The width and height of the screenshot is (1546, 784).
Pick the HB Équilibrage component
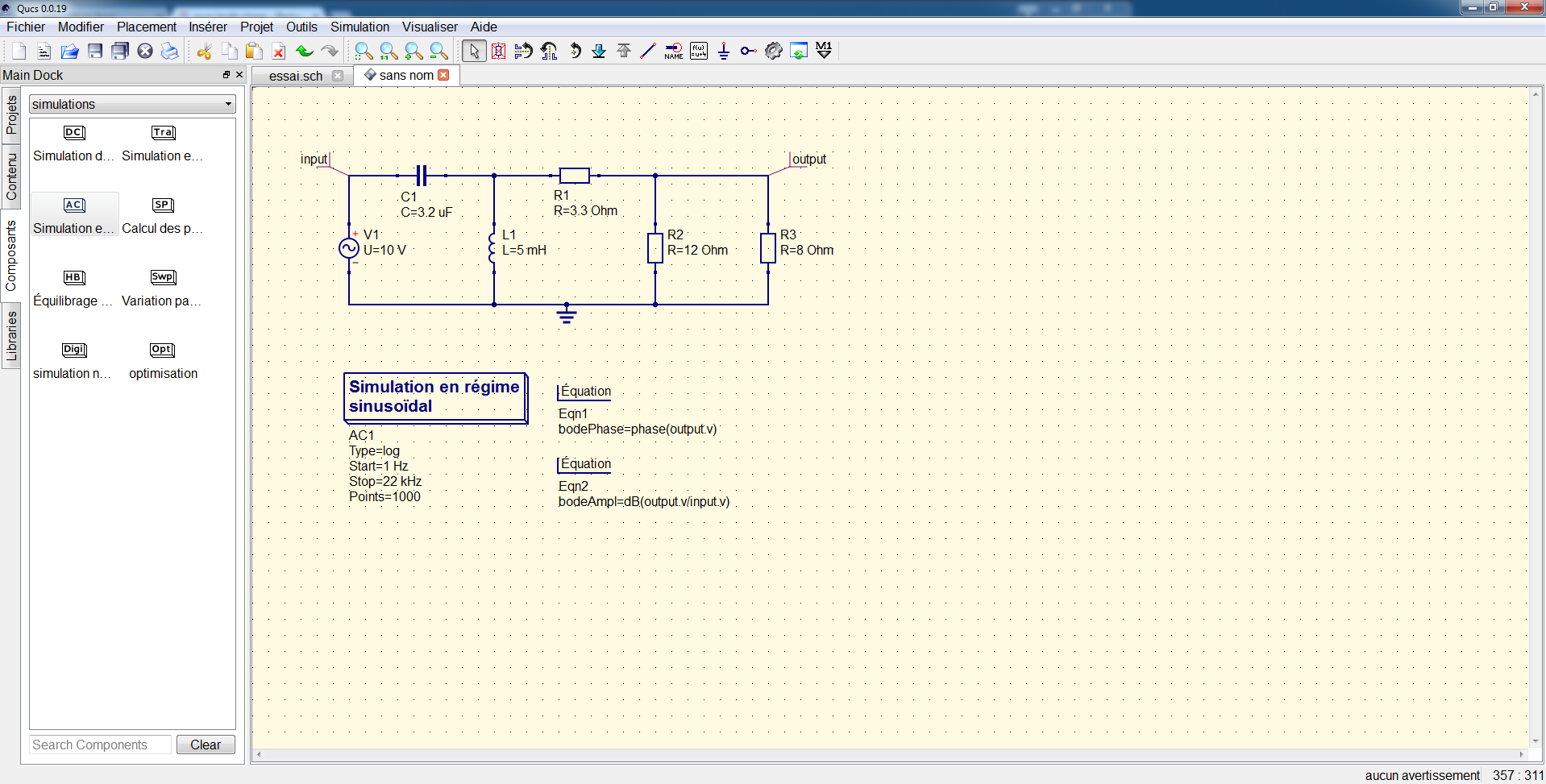73,287
